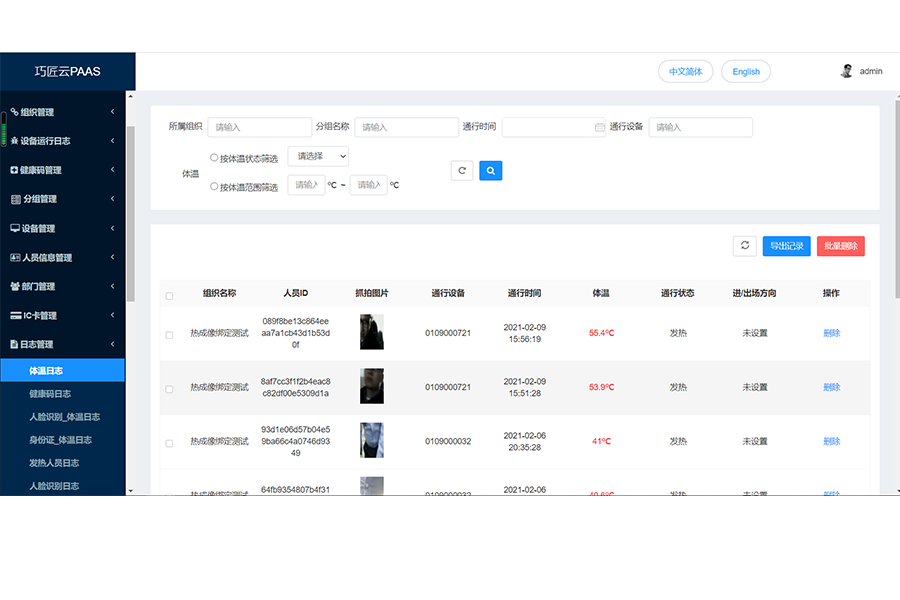
Task: Click the 日志管理 document icon
Action: [14, 344]
